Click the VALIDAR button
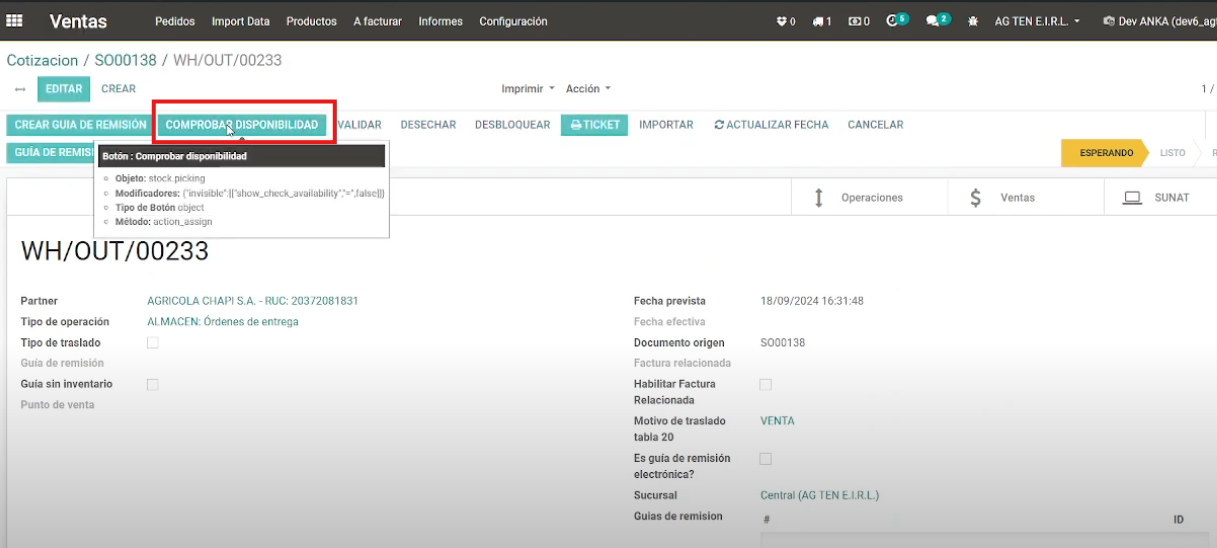The image size is (1217, 548). 360,125
